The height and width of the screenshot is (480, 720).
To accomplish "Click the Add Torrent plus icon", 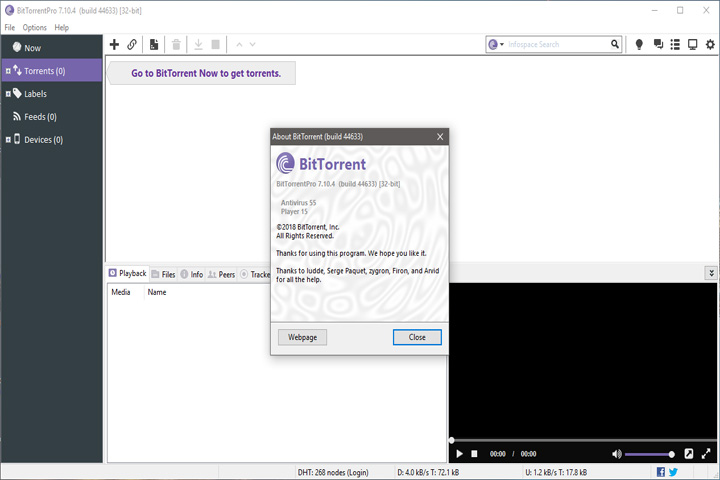I will click(x=114, y=44).
